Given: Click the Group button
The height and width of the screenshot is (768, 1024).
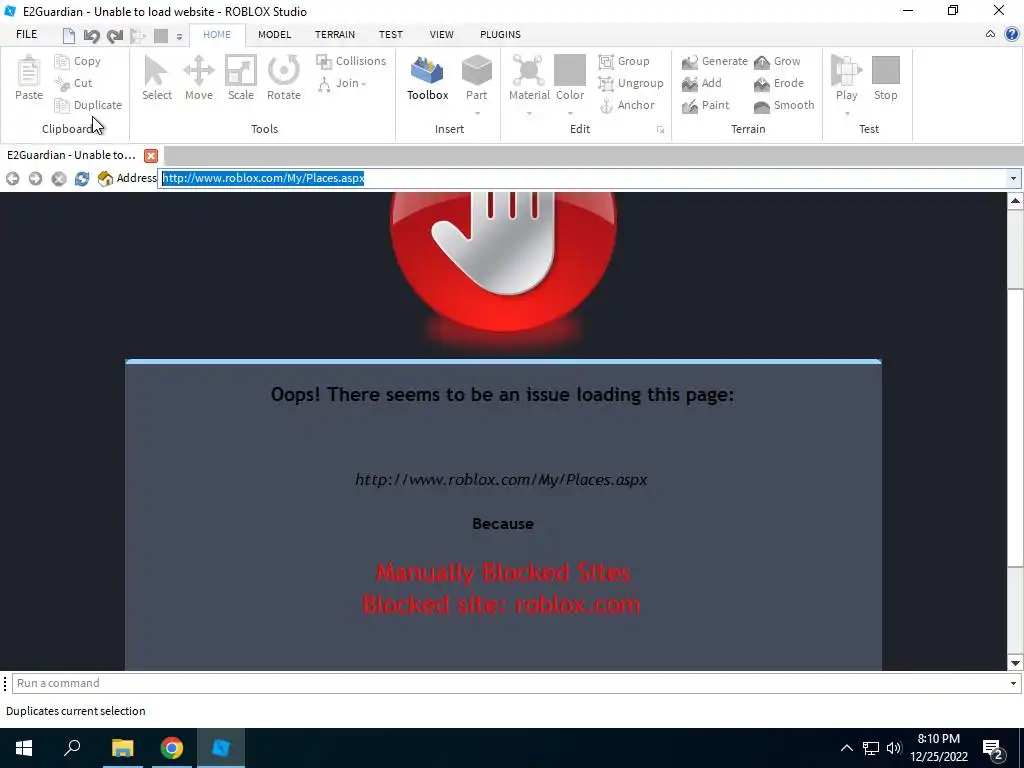Looking at the screenshot, I should pyautogui.click(x=624, y=61).
